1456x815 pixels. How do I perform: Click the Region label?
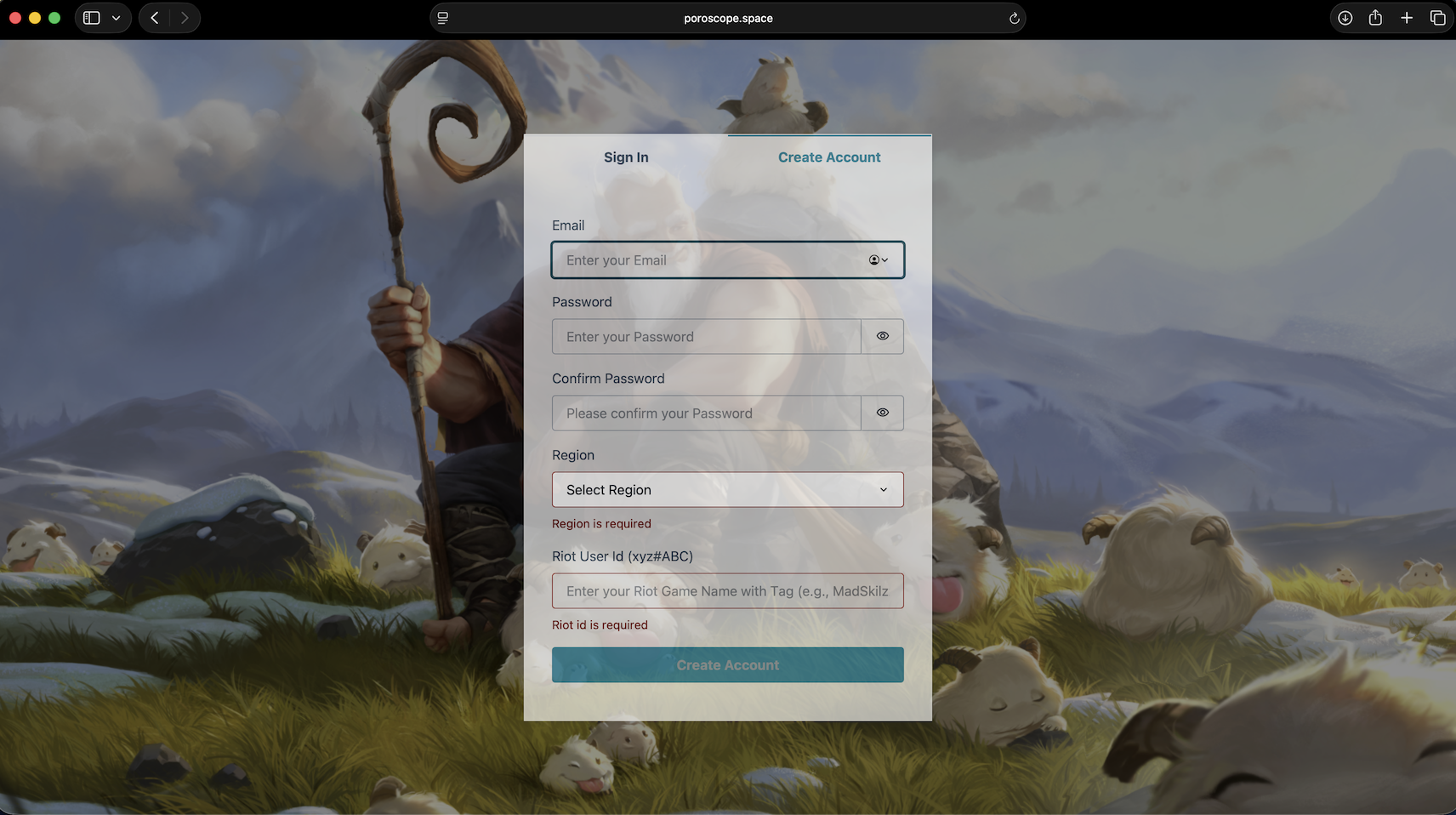573,455
